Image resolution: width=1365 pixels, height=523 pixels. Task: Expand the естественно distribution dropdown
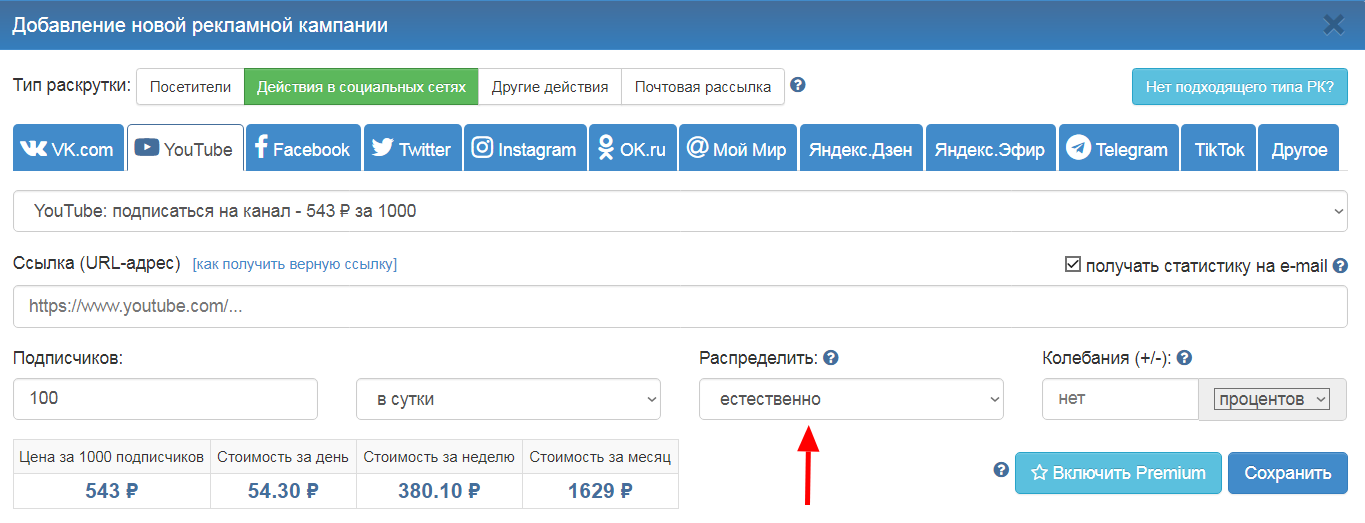850,399
